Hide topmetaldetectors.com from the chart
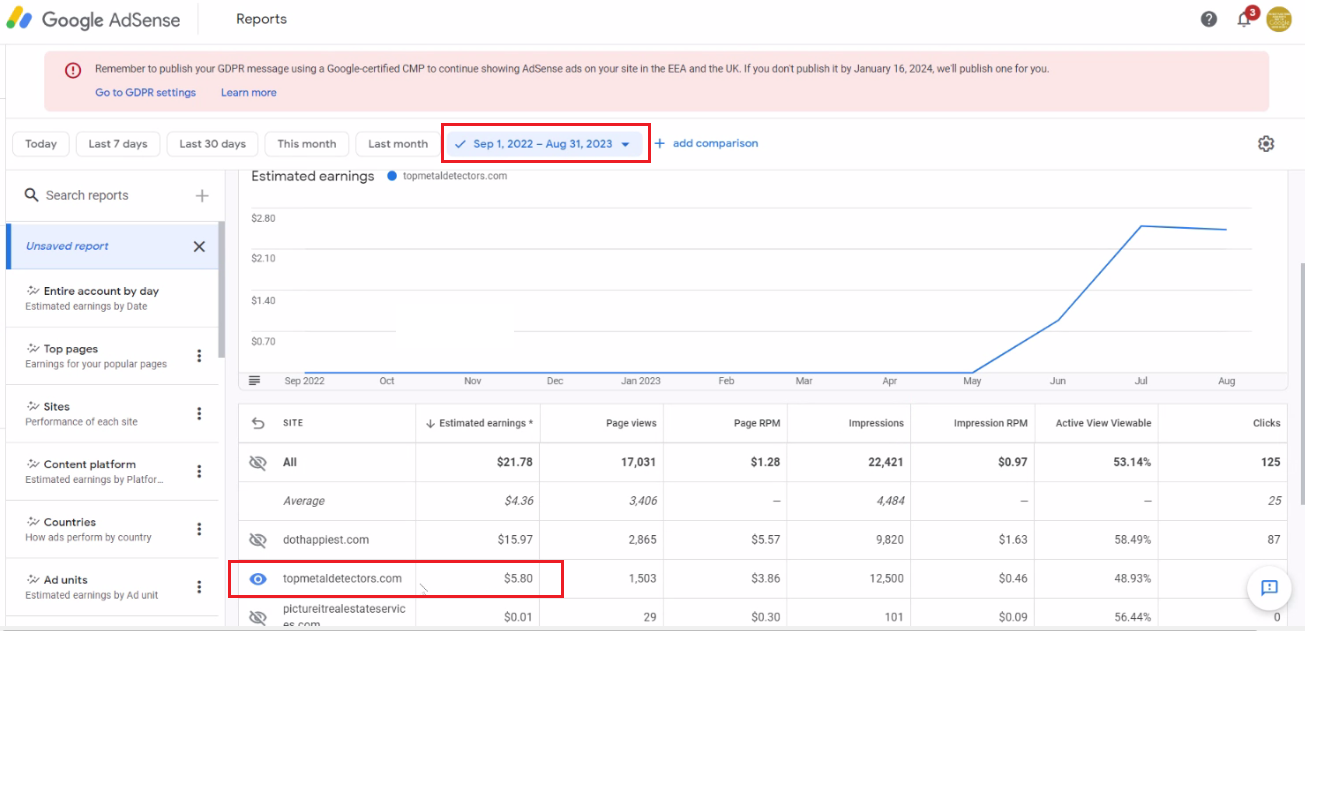 coord(258,578)
